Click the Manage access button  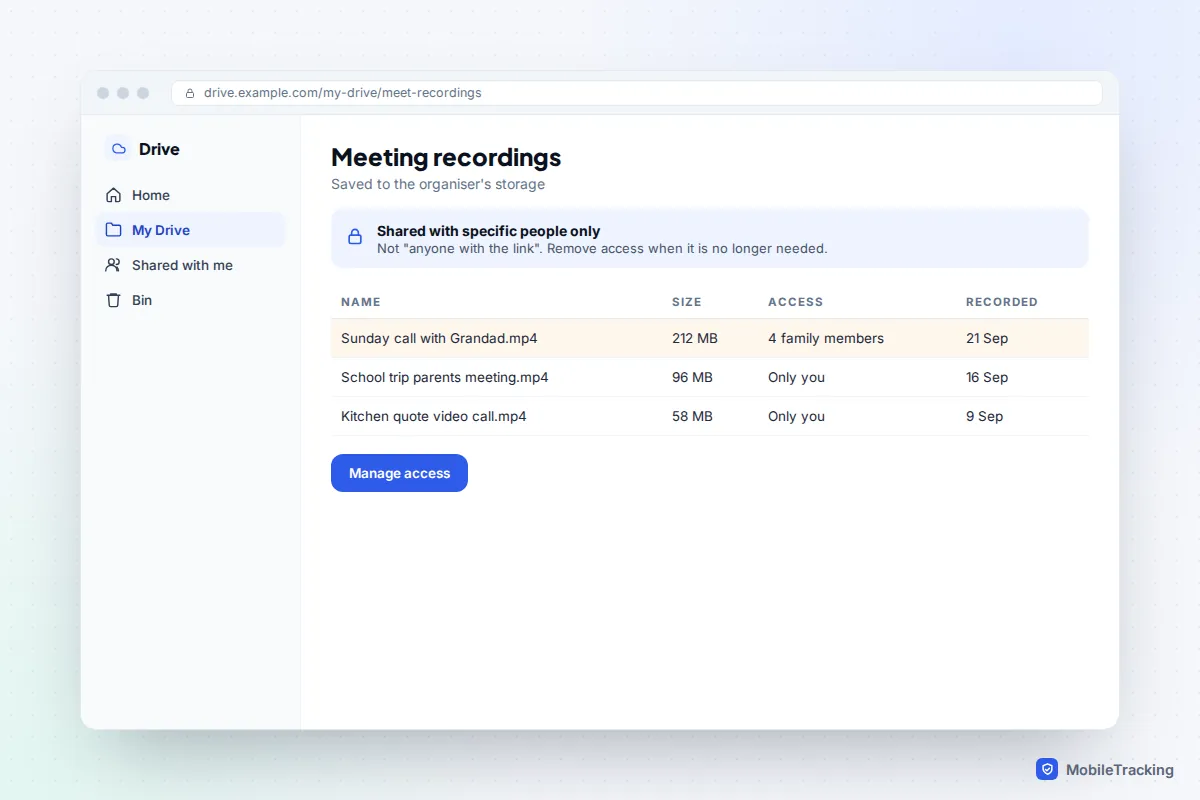point(399,473)
